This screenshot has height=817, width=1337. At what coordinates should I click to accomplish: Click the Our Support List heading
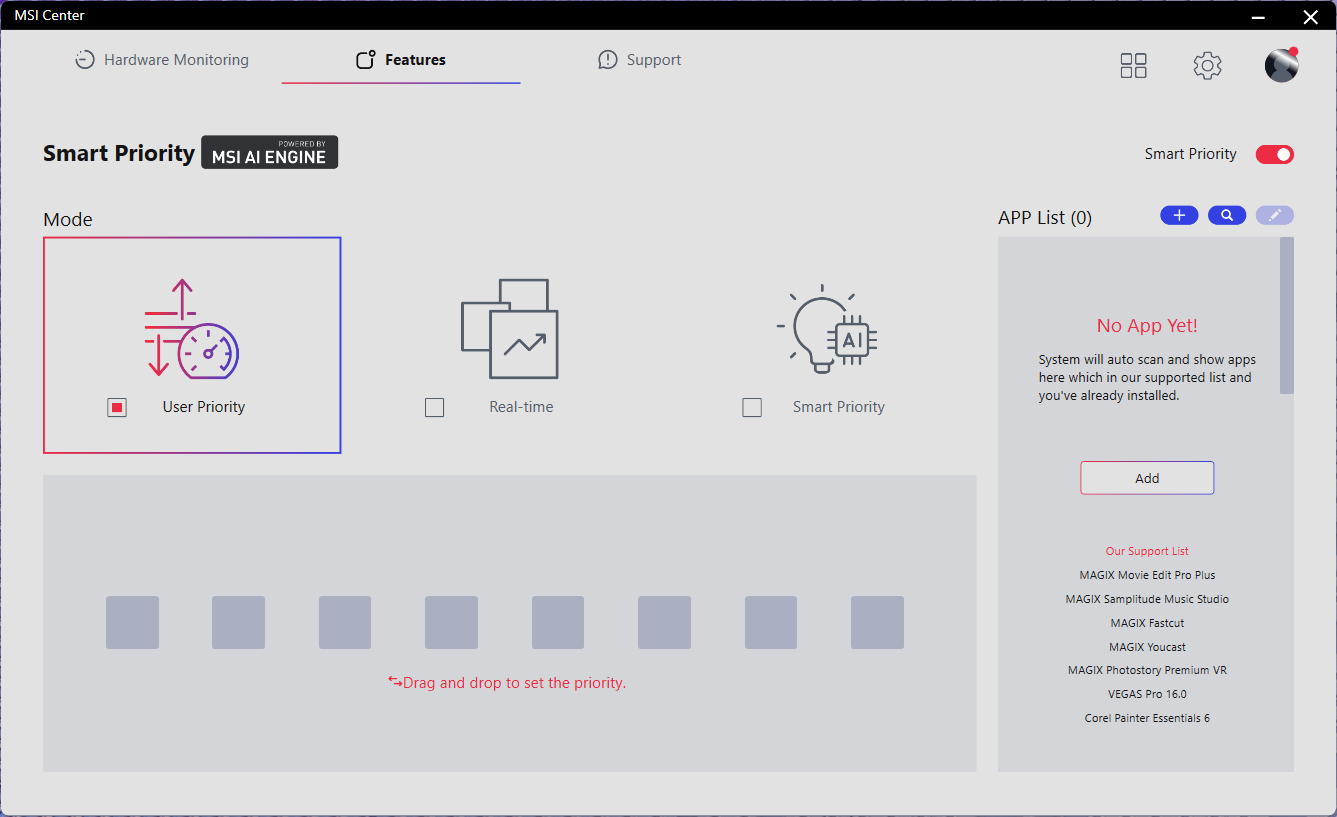(1147, 551)
